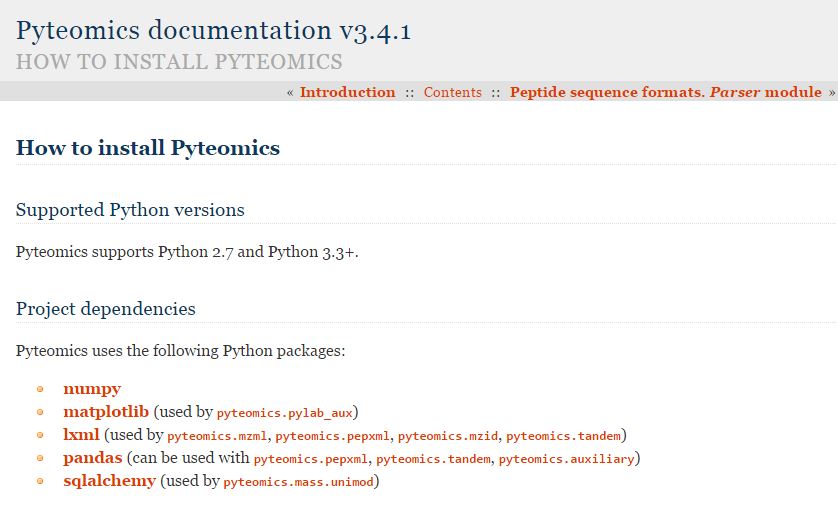Go to the Contents page link
The height and width of the screenshot is (505, 838).
pyautogui.click(x=453, y=92)
